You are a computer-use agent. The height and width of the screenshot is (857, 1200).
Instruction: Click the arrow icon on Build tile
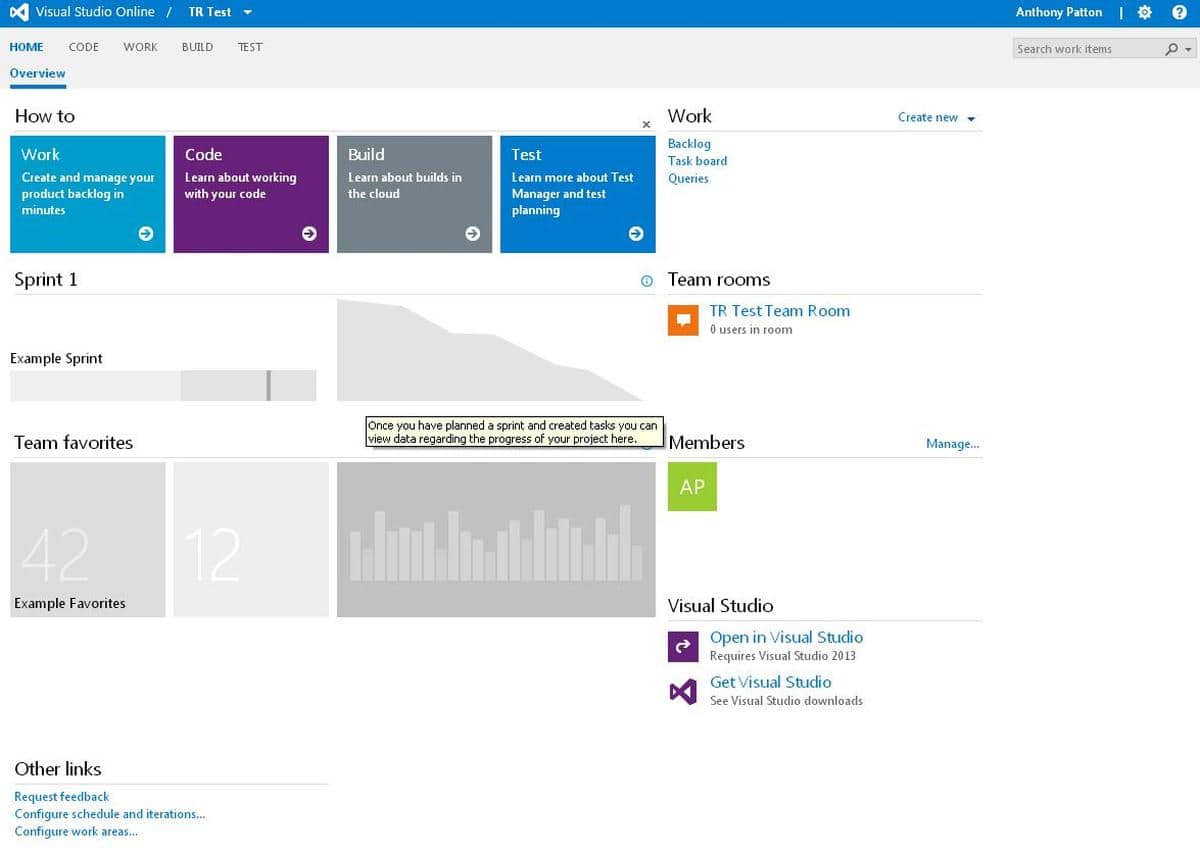click(x=472, y=233)
